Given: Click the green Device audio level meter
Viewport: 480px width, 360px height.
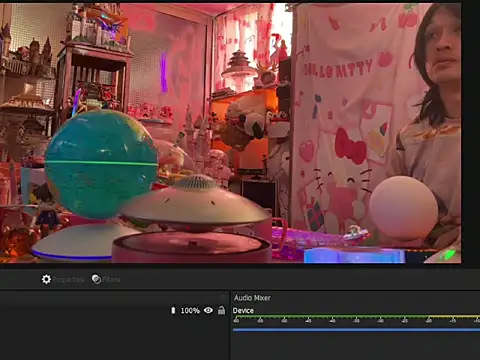Looking at the screenshot, I should coord(330,317).
